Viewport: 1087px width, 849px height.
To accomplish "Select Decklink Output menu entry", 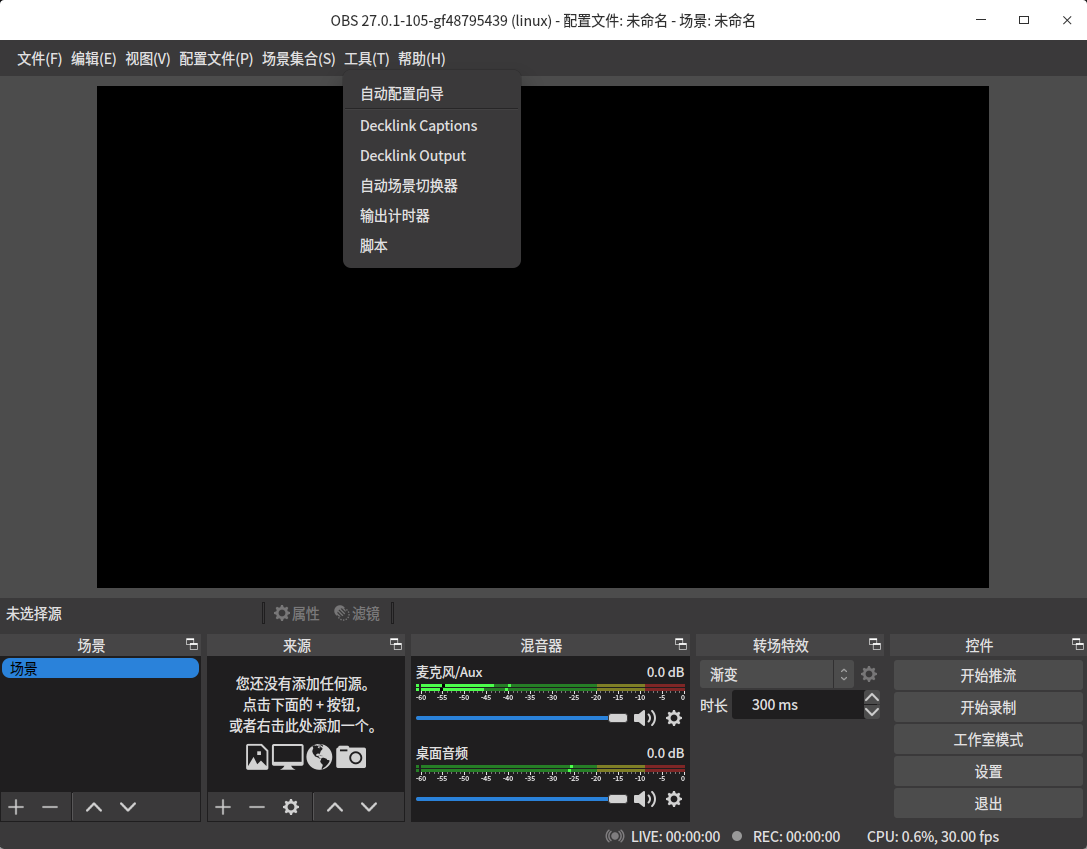I will coord(432,155).
